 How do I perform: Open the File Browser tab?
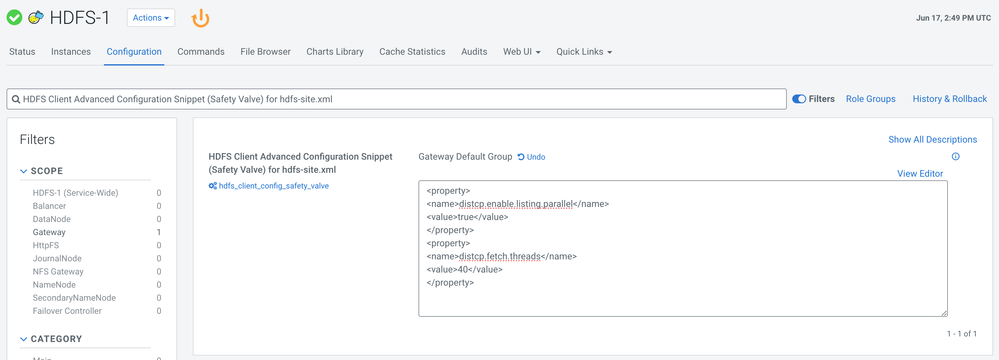coord(266,52)
